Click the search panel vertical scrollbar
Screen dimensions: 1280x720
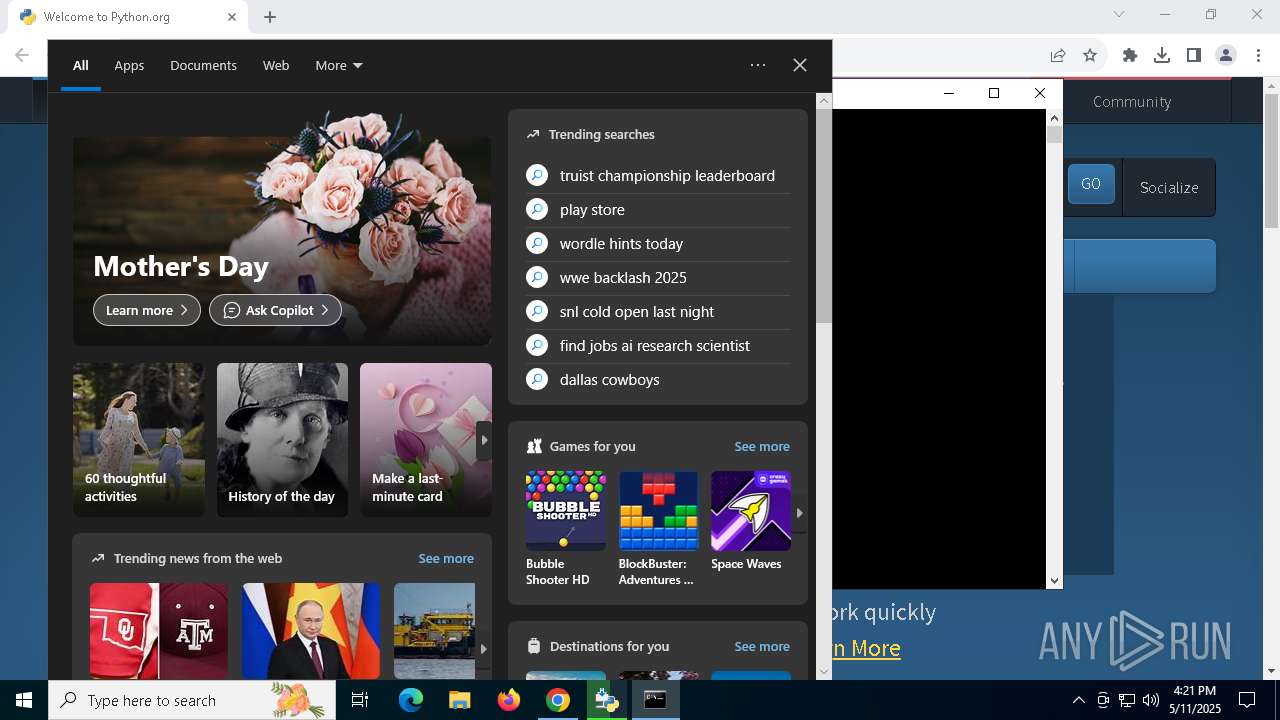(x=824, y=215)
